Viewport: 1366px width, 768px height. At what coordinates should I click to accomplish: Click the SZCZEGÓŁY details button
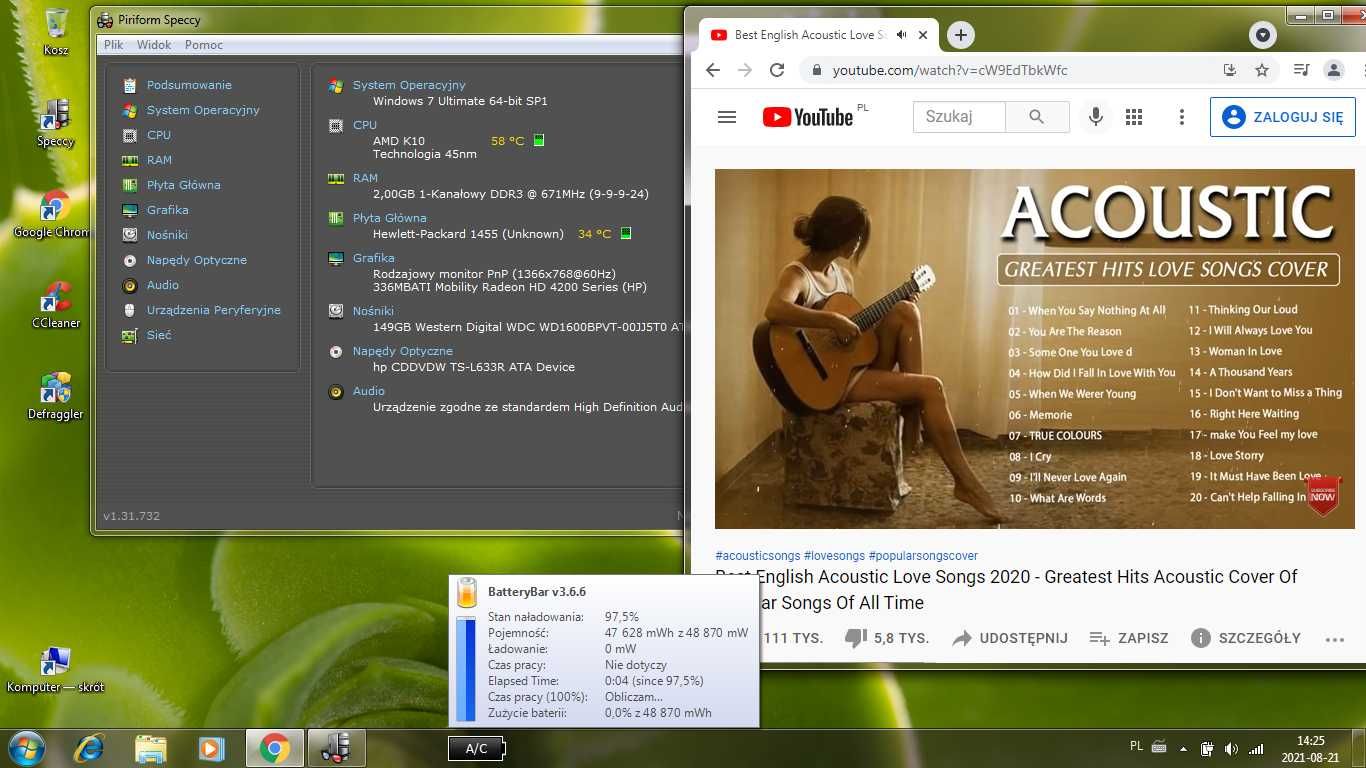[1246, 638]
